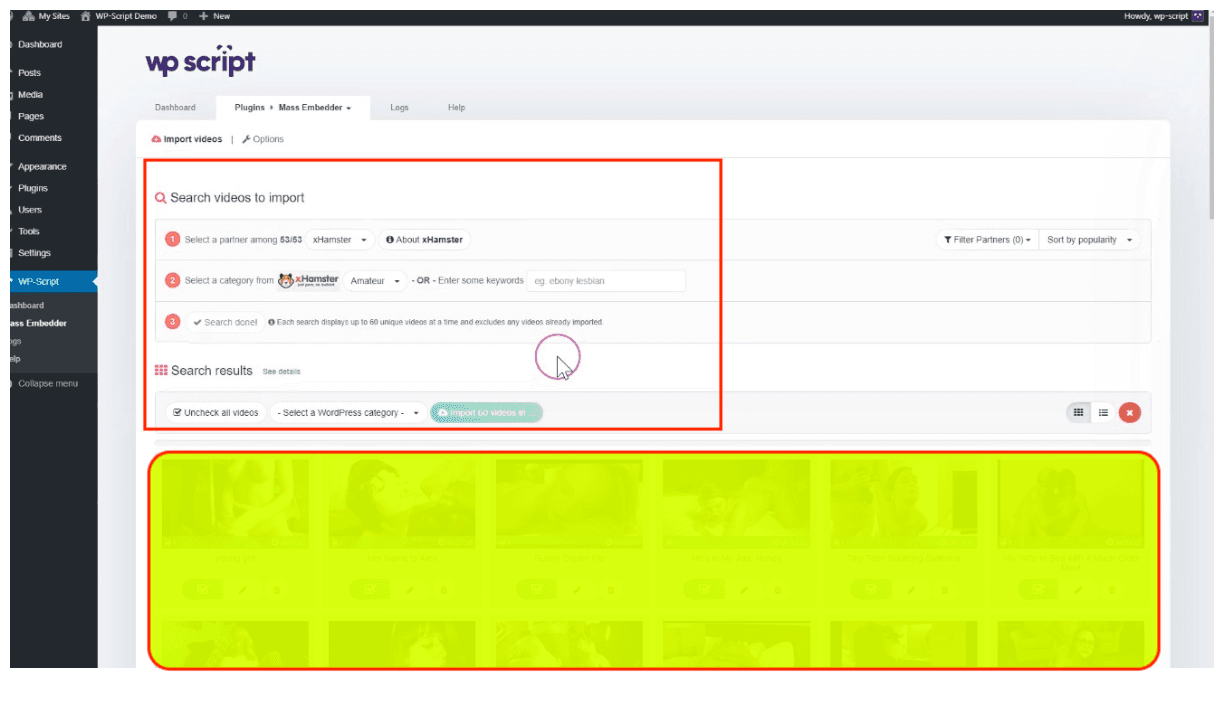Open Plugins Mass Embedder tab dropdown

coord(293,108)
